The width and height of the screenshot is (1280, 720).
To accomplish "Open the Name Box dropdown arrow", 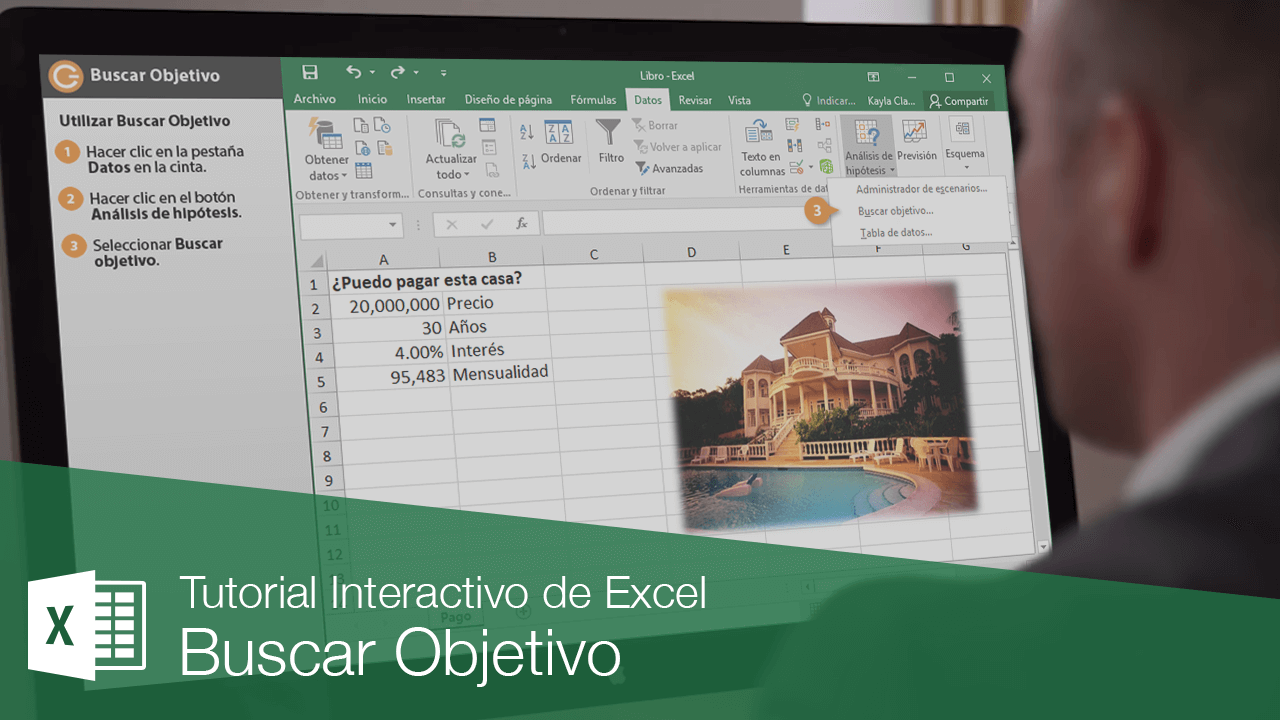I will click(x=394, y=226).
